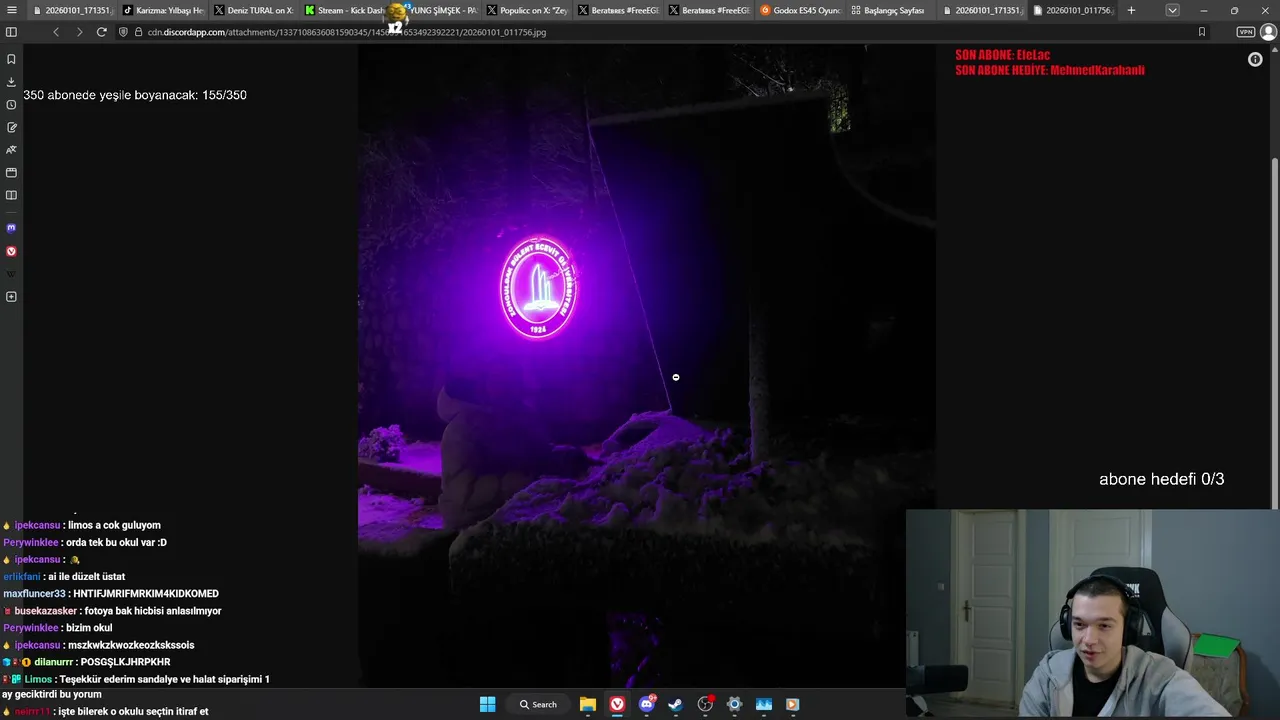
Task: Open the Vivaldi main menu button
Action: point(11,10)
